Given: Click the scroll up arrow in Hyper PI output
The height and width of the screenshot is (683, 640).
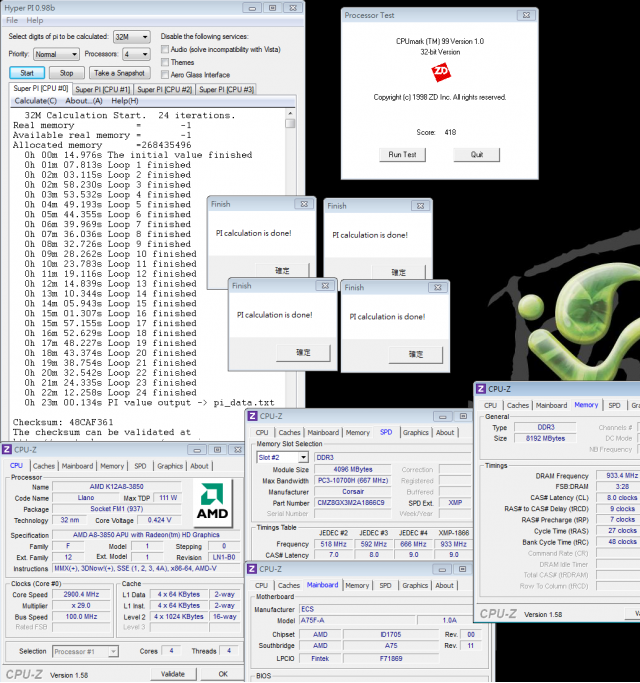Looking at the screenshot, I should 290,113.
